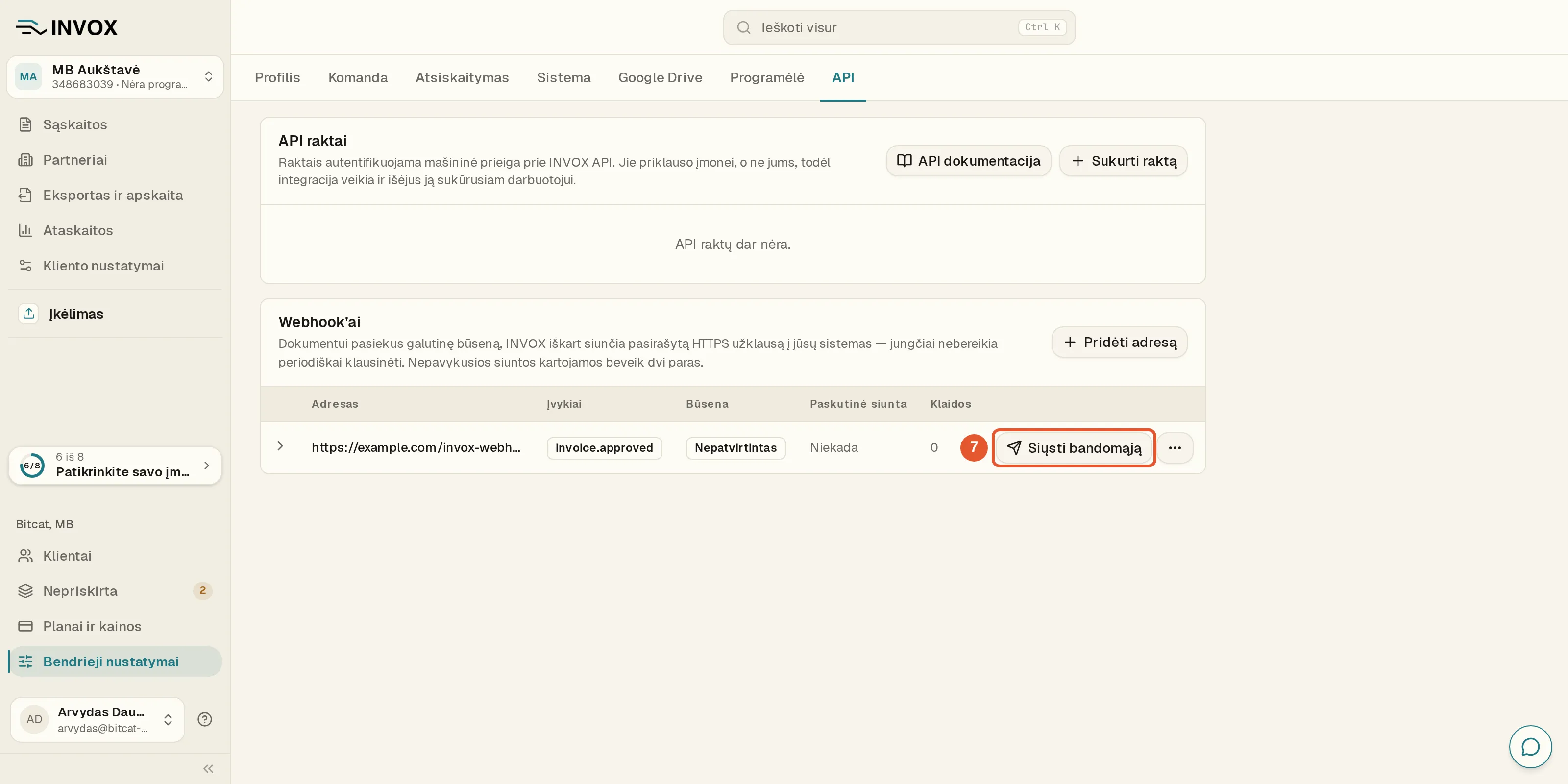The width and height of the screenshot is (1568, 784).
Task: Click the INVOX logo
Action: click(x=67, y=27)
